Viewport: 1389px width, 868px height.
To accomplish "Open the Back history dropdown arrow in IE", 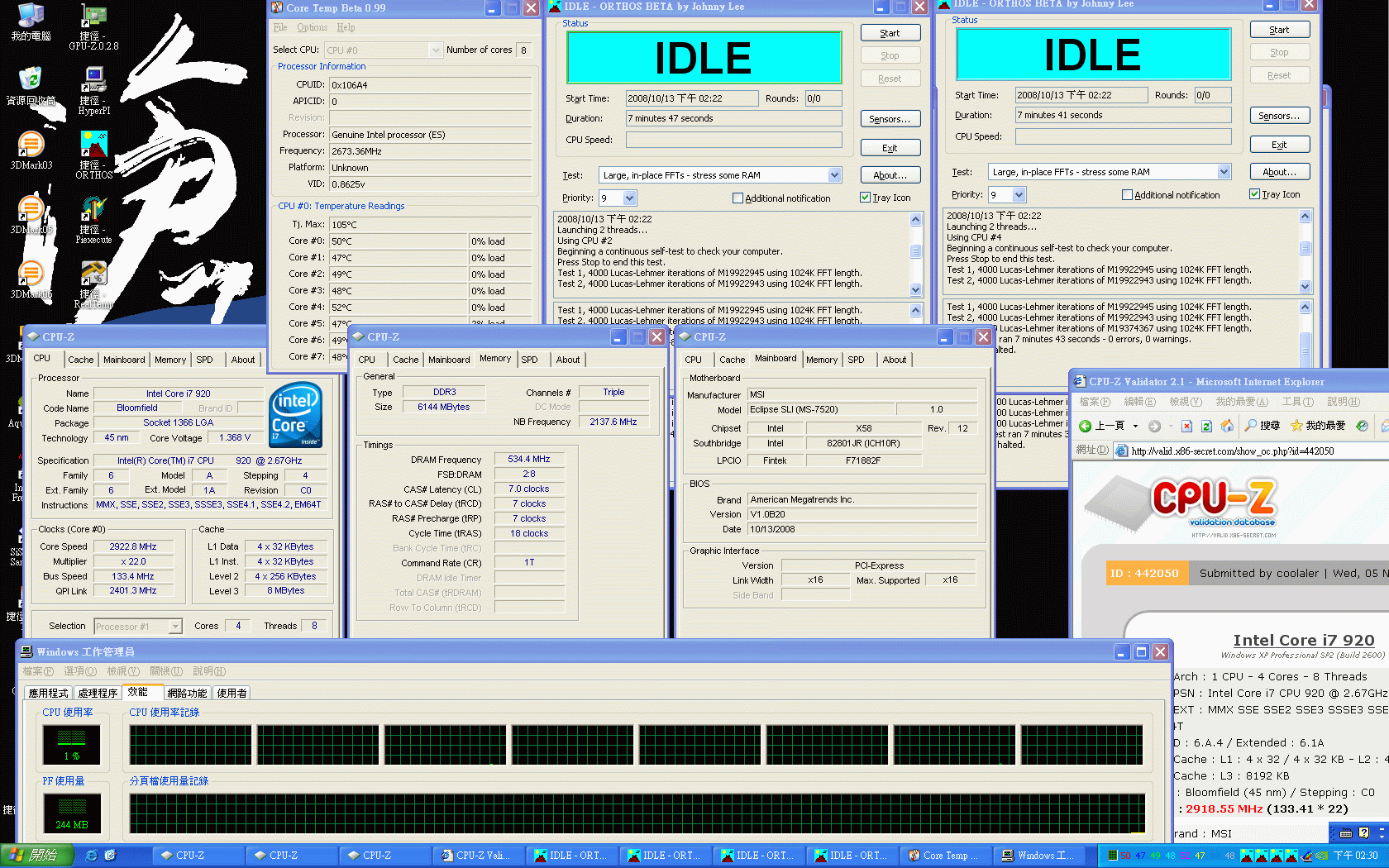I will coord(1135,426).
